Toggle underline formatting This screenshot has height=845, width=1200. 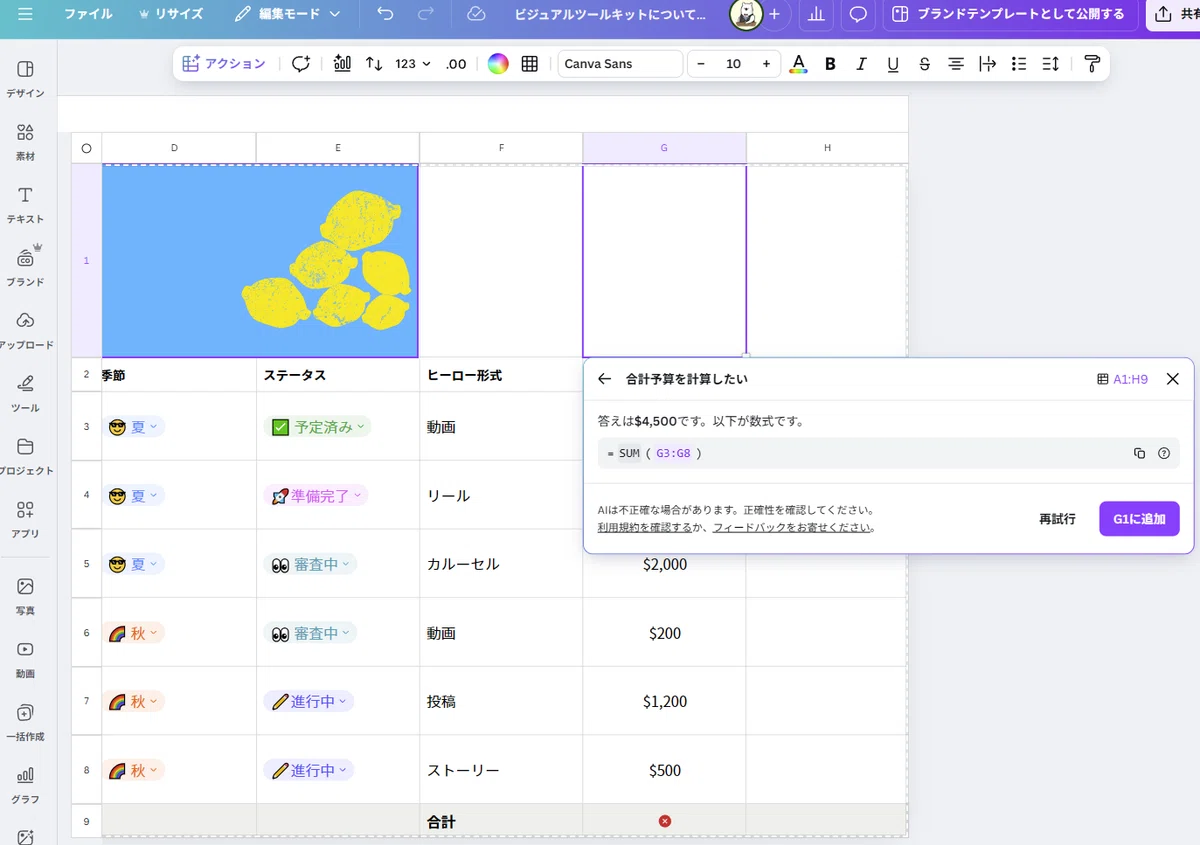(x=893, y=63)
